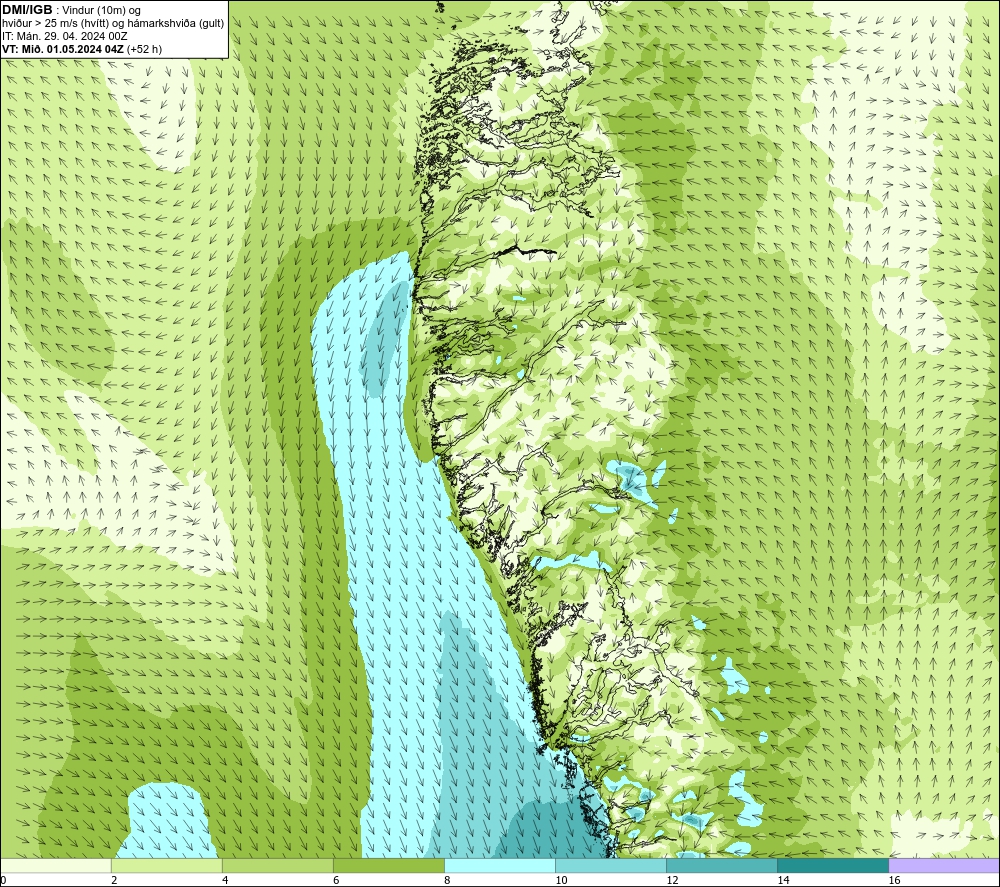Click the purple legend swatch above 16 m/s

(944, 866)
